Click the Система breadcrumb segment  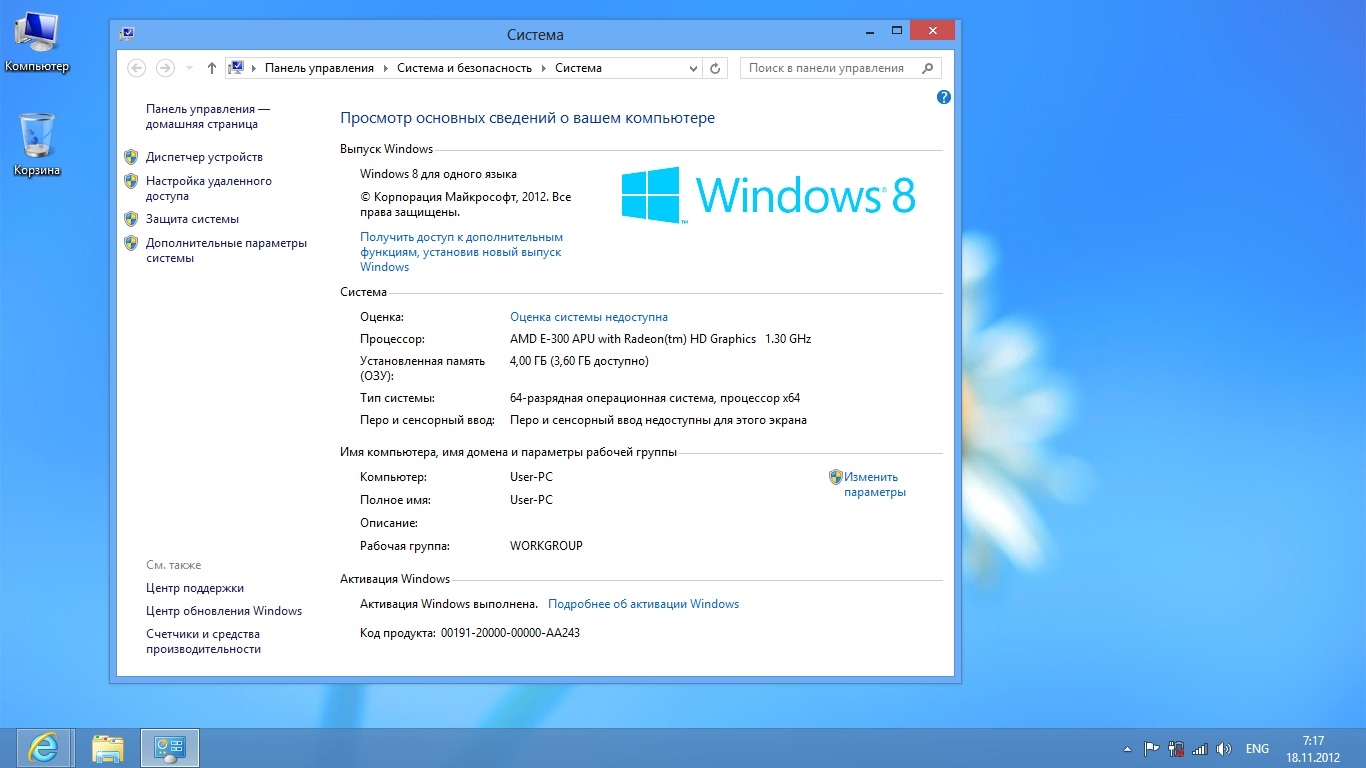pos(578,68)
